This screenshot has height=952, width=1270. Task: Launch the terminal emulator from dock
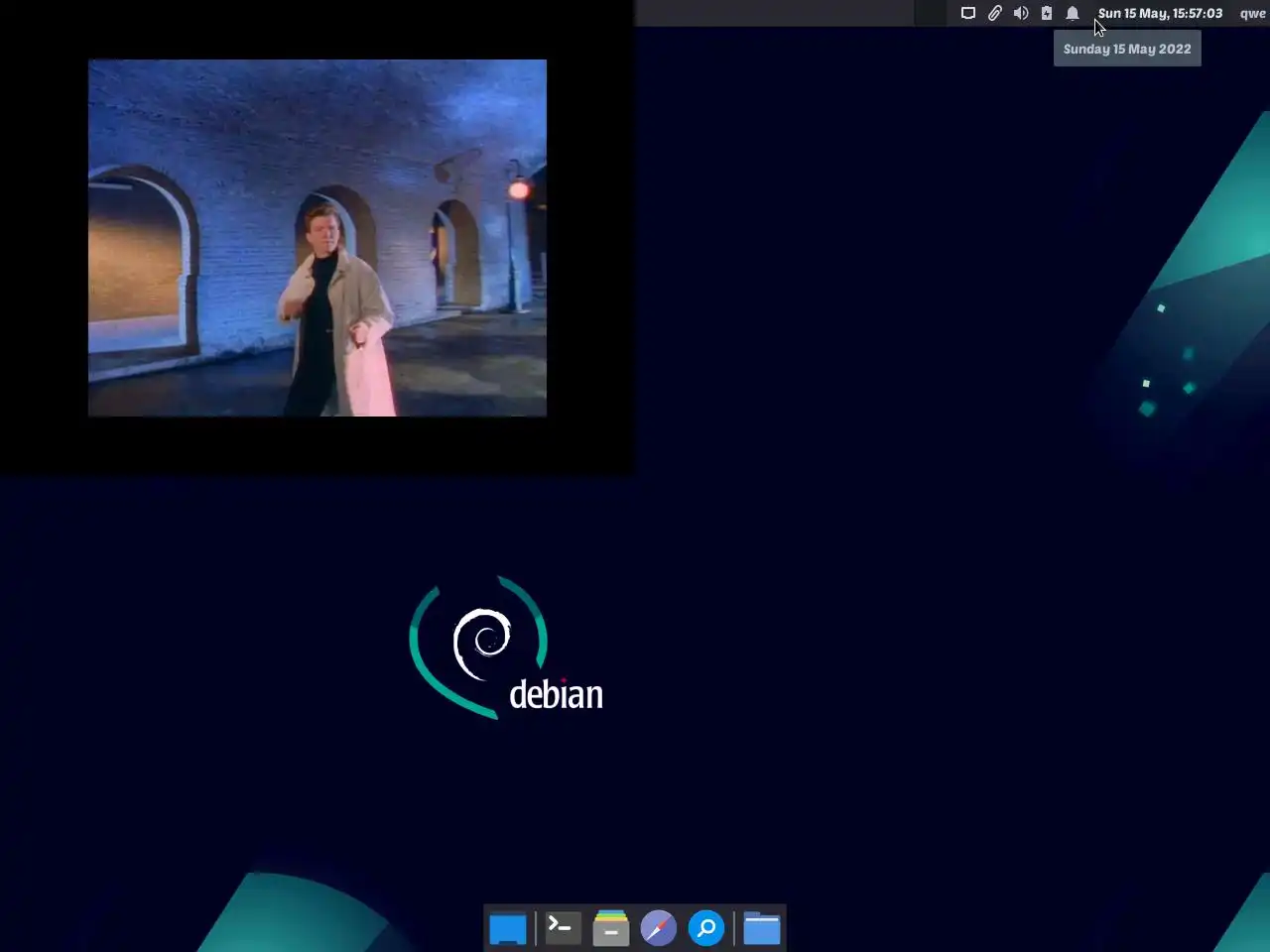coord(563,928)
